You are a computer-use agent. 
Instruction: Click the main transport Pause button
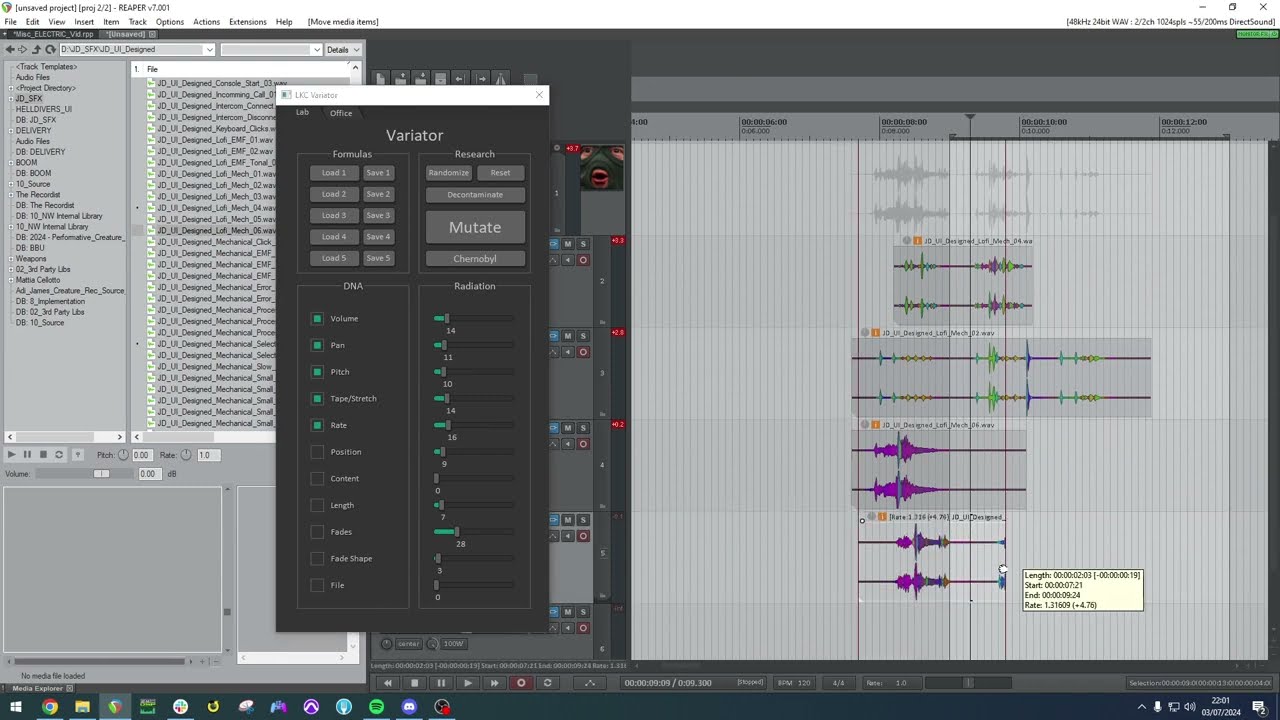[x=441, y=683]
